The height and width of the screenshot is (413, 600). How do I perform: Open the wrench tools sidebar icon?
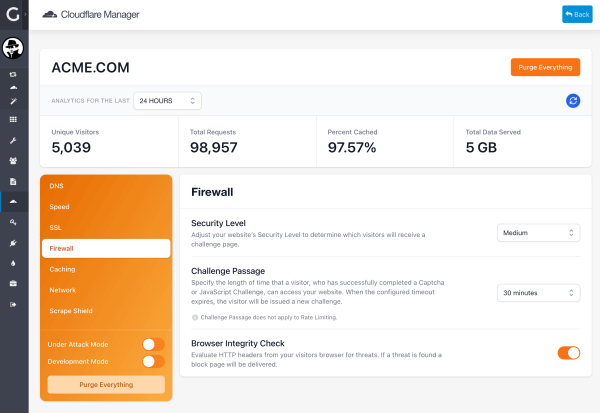click(13, 140)
